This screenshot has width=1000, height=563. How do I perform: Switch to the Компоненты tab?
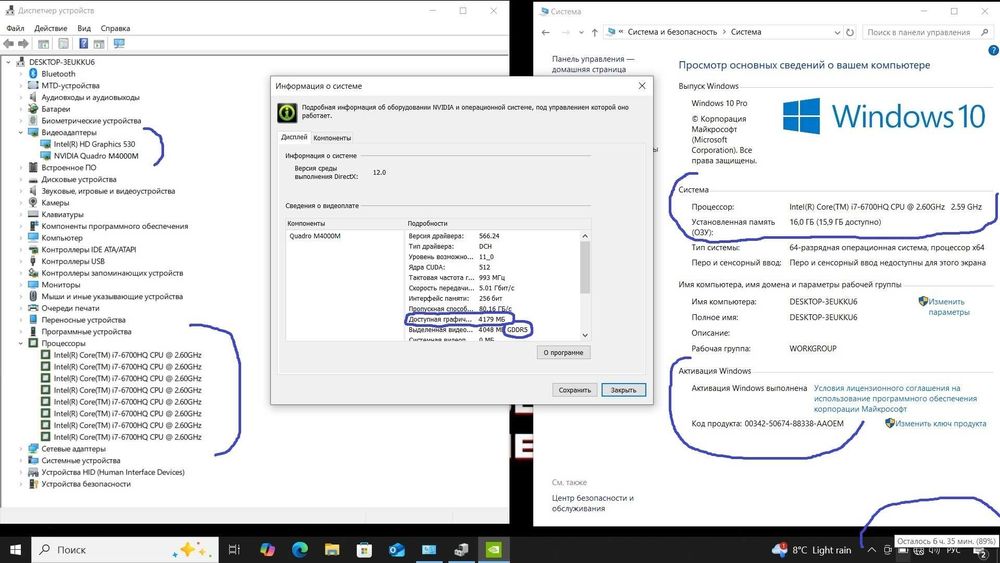pos(332,138)
